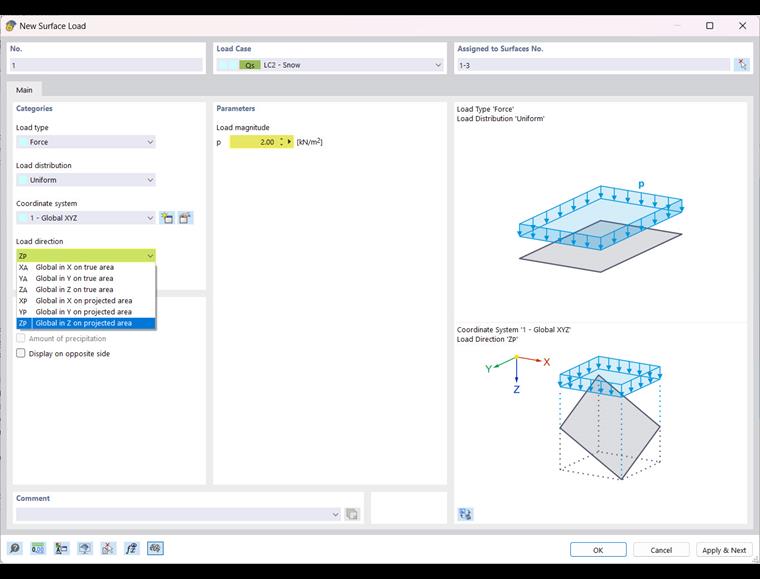Close the New Surface Load dialog
760x579 pixels.
pyautogui.click(x=743, y=26)
